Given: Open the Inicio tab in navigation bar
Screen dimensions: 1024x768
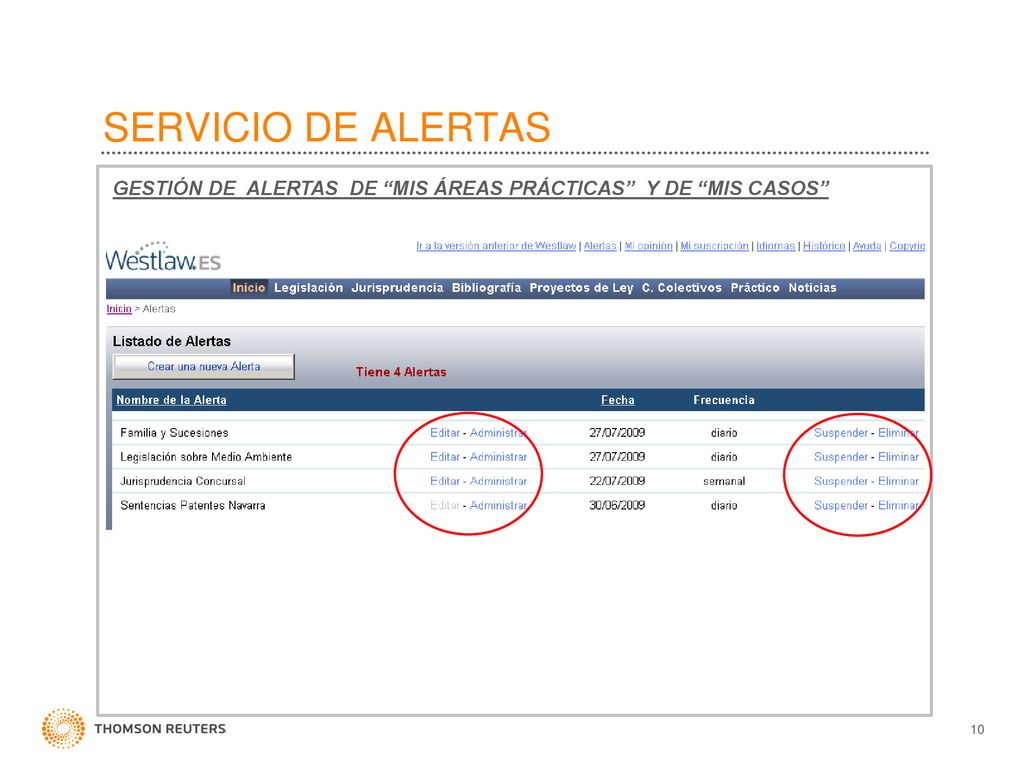Looking at the screenshot, I should tap(248, 288).
